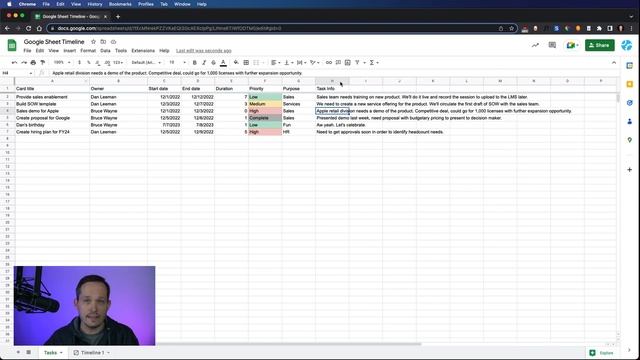Open the comment history icon

(552, 45)
